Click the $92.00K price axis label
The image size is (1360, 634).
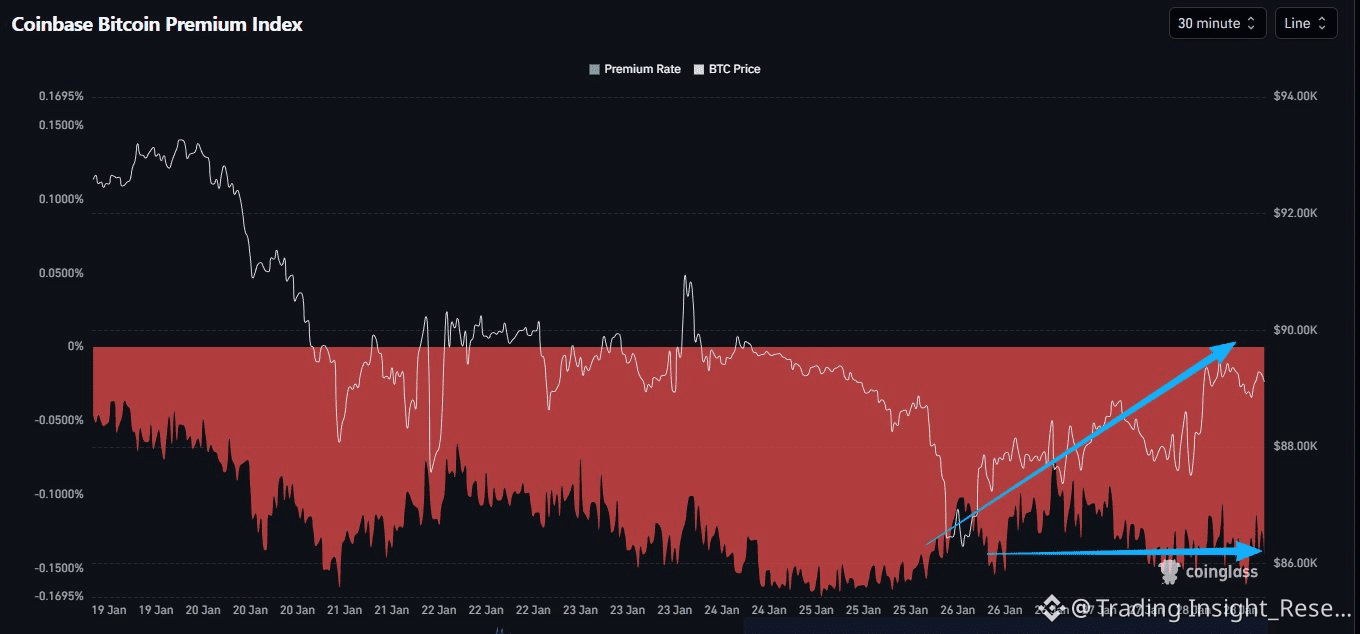1295,213
